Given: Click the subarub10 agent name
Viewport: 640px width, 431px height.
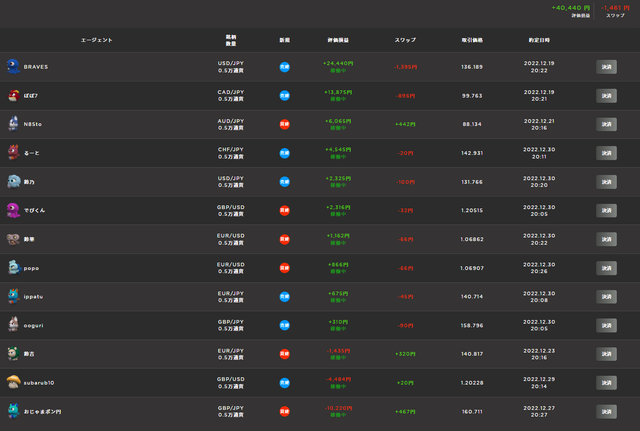Looking at the screenshot, I should point(39,383).
